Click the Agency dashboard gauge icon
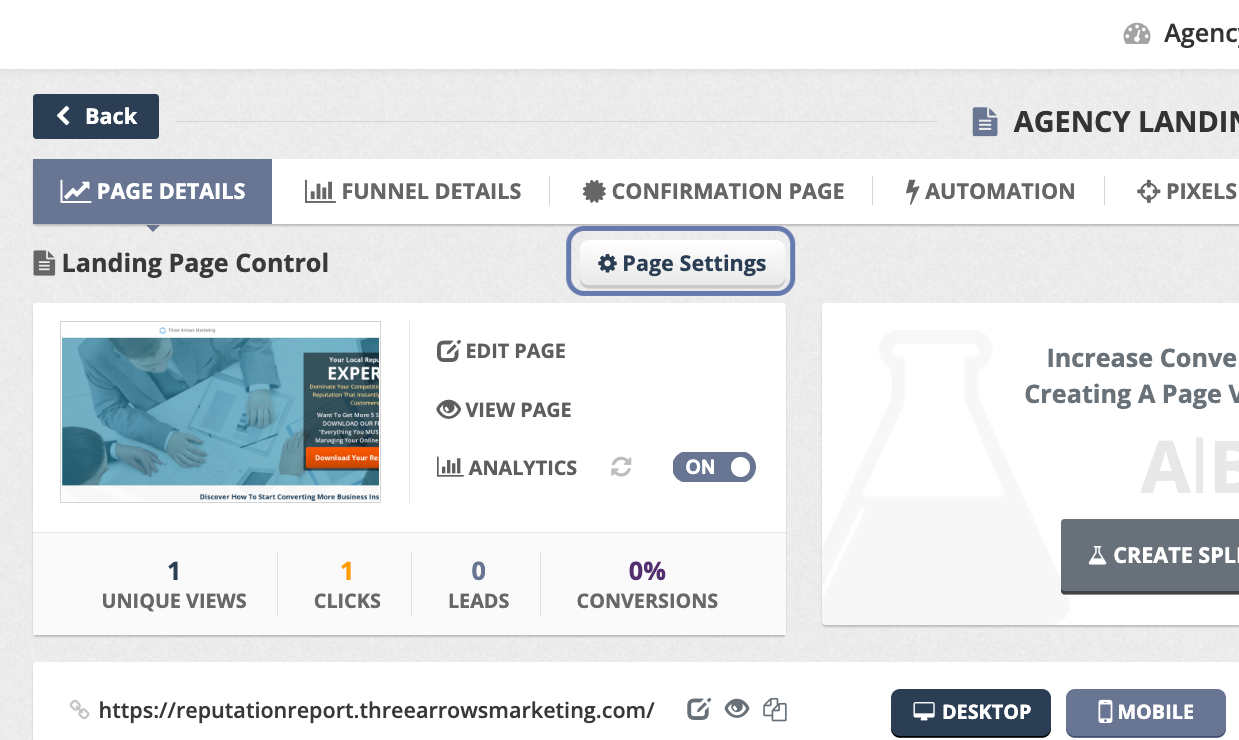1239x740 pixels. click(1137, 34)
